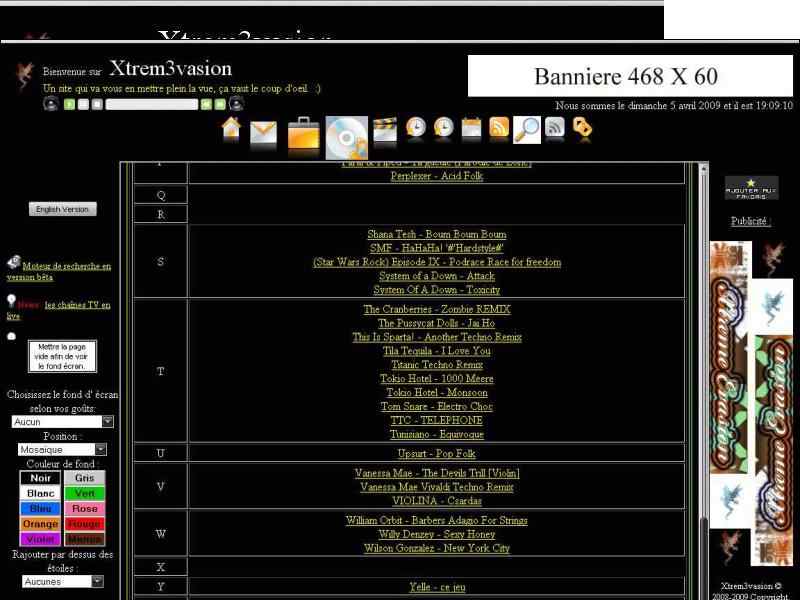800x600 pixels.
Task: Click the orange briefcase icon
Action: pos(304,135)
